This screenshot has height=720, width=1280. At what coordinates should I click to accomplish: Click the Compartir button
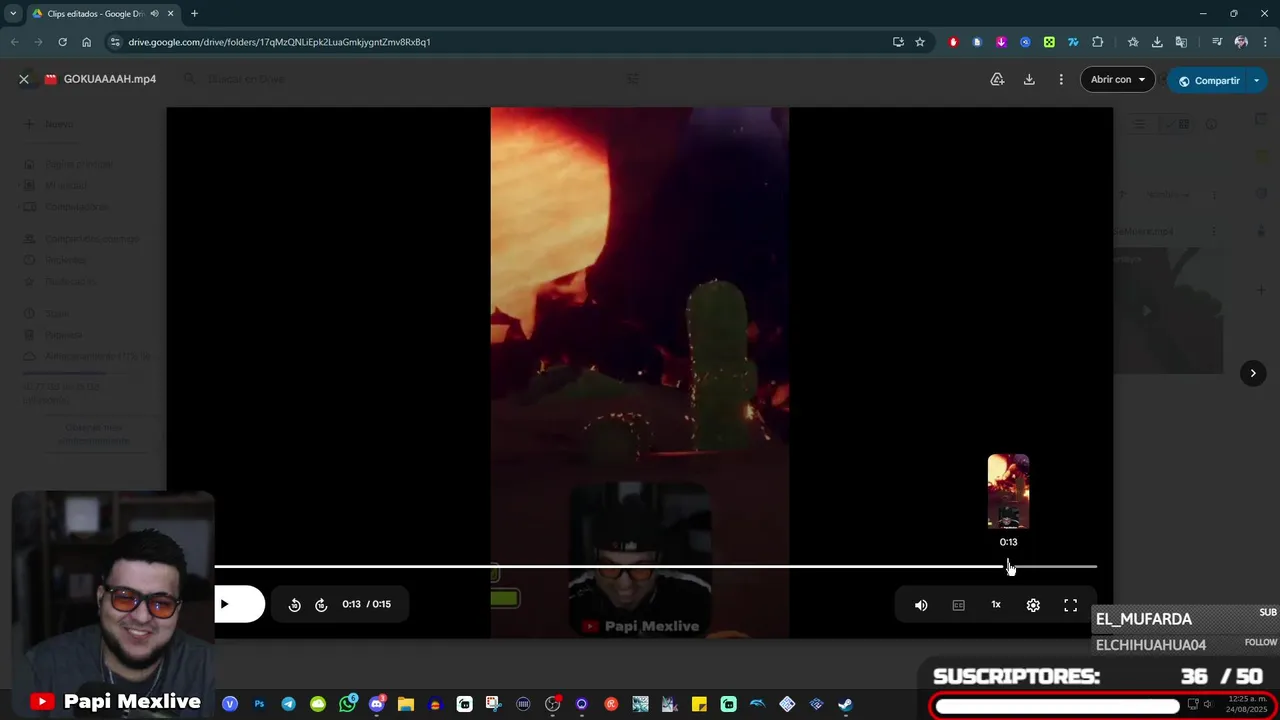(x=1208, y=80)
